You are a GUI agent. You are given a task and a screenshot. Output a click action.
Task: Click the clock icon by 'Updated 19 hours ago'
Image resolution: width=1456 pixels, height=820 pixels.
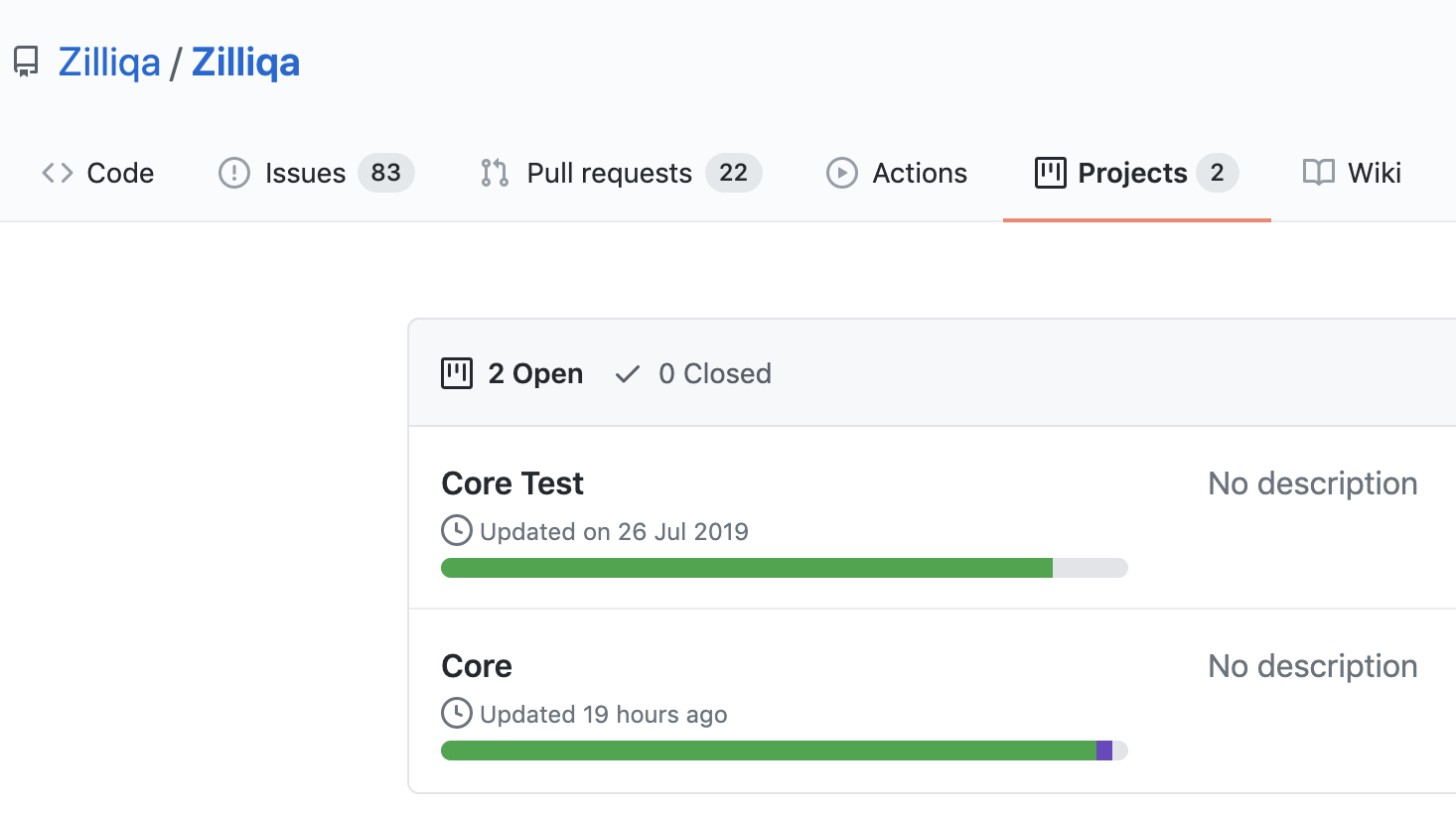(457, 713)
